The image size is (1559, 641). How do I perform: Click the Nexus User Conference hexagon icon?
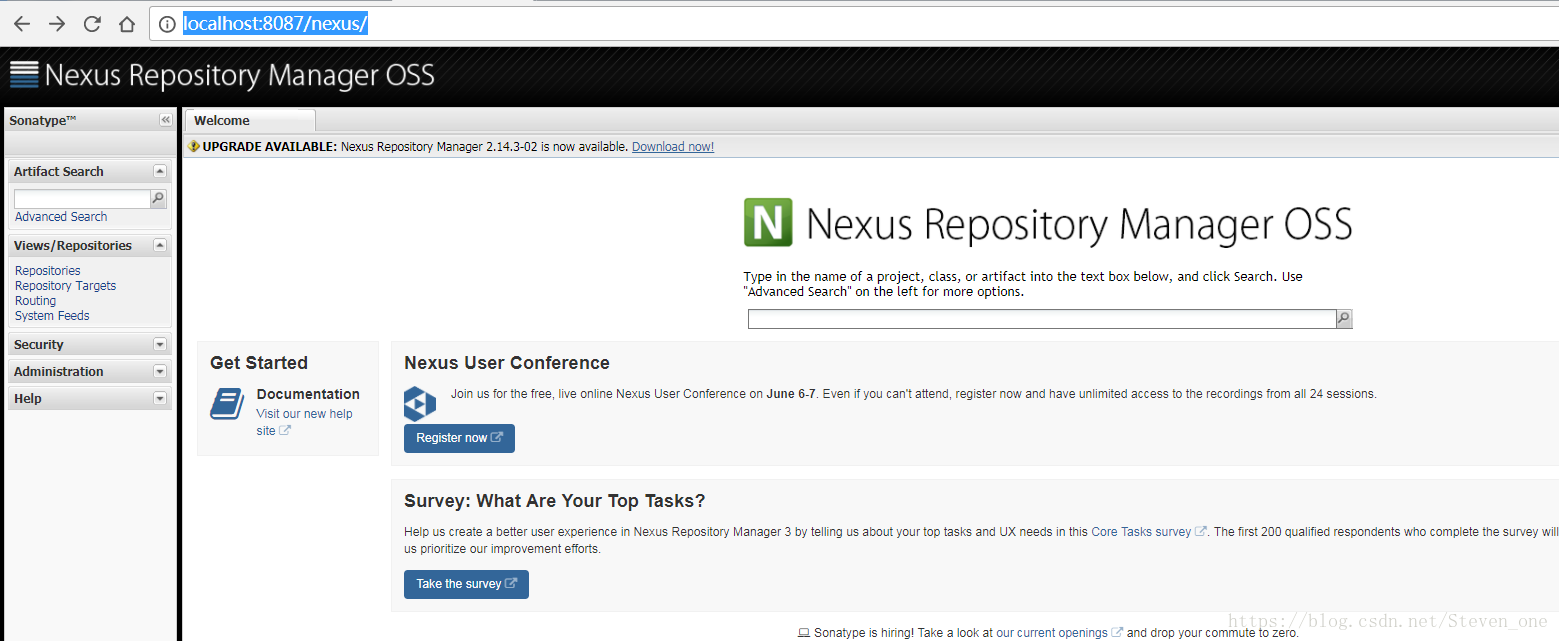pyautogui.click(x=420, y=402)
